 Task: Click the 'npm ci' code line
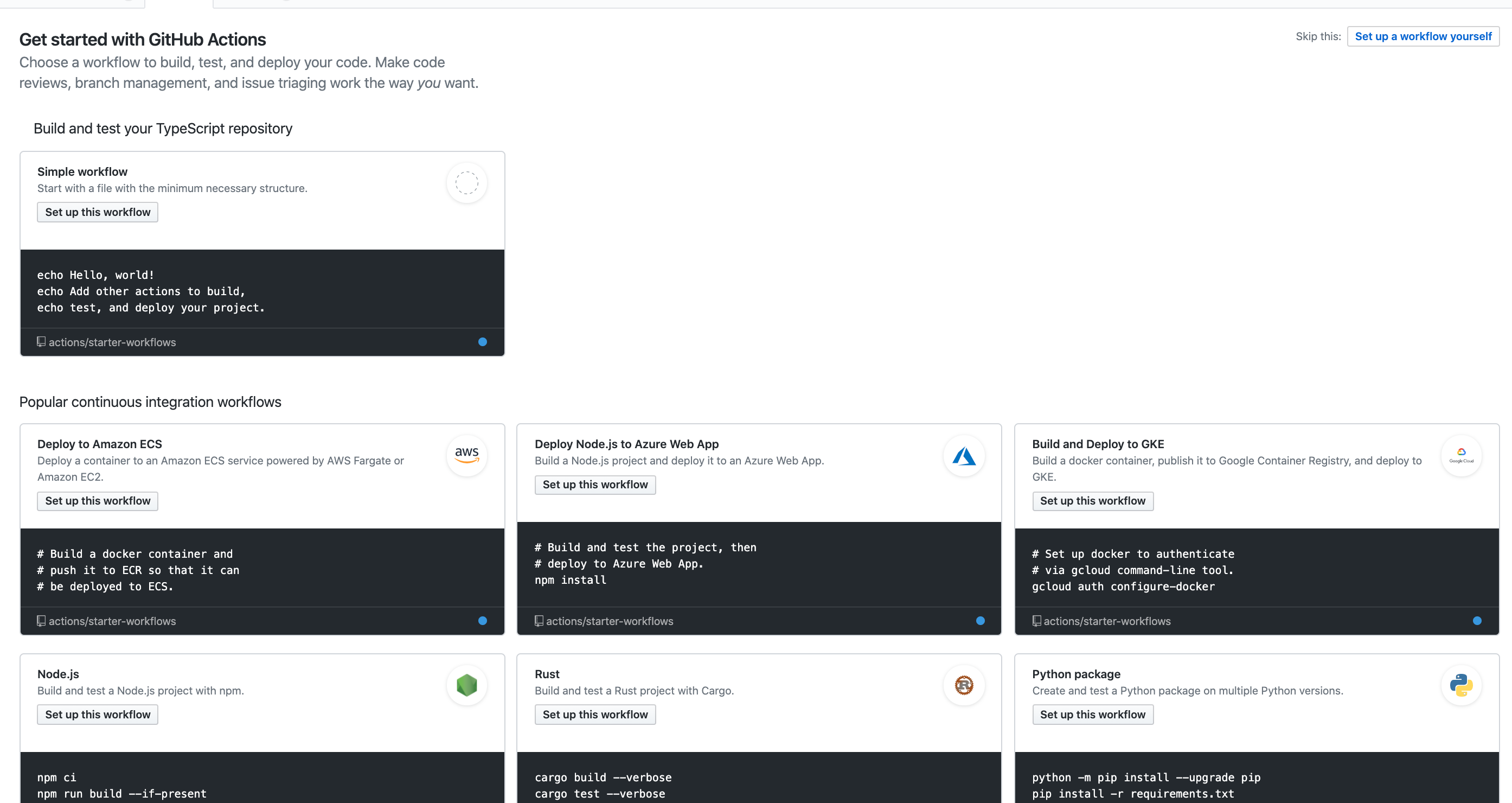tap(57, 777)
